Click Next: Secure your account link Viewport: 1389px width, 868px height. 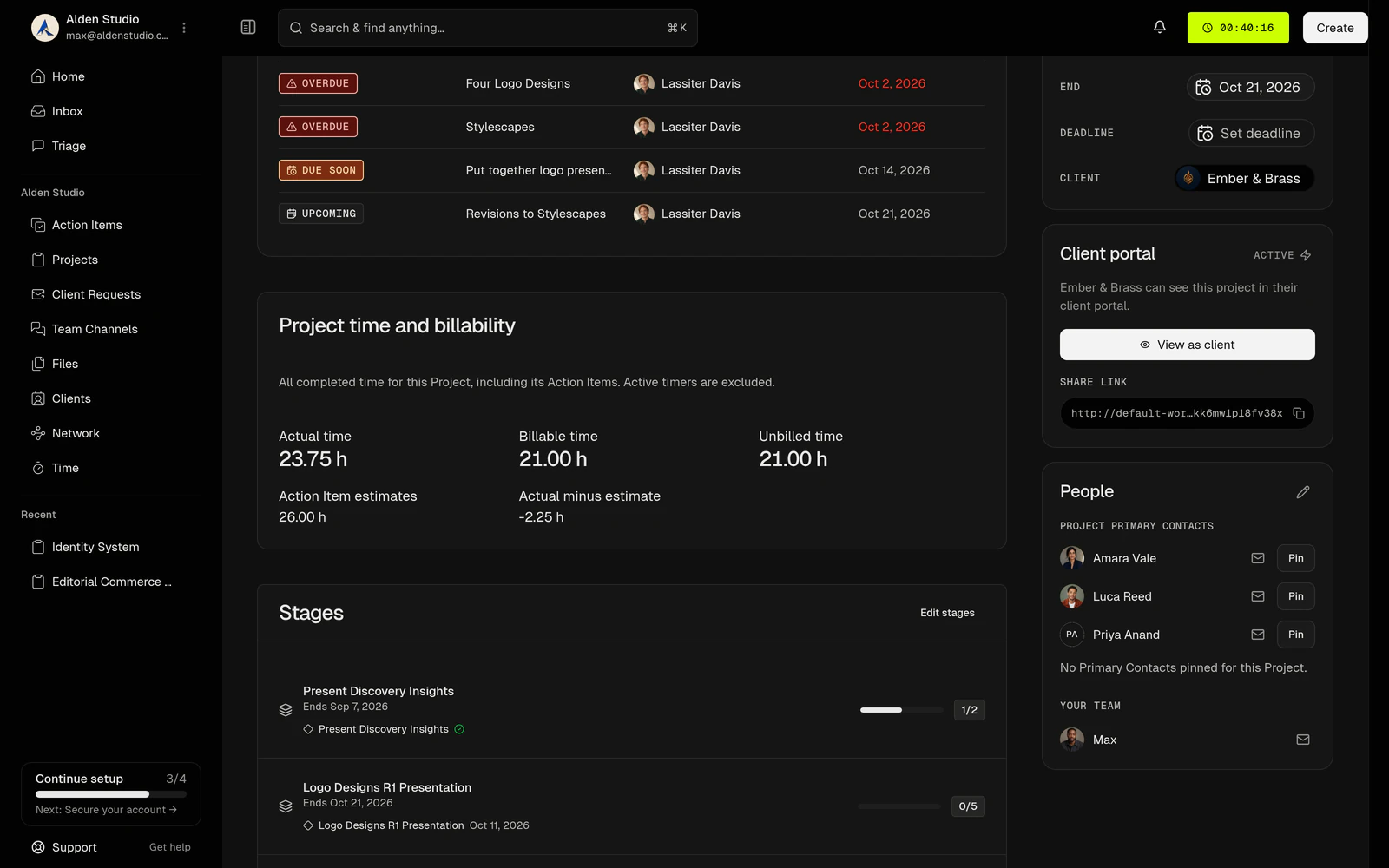click(106, 810)
